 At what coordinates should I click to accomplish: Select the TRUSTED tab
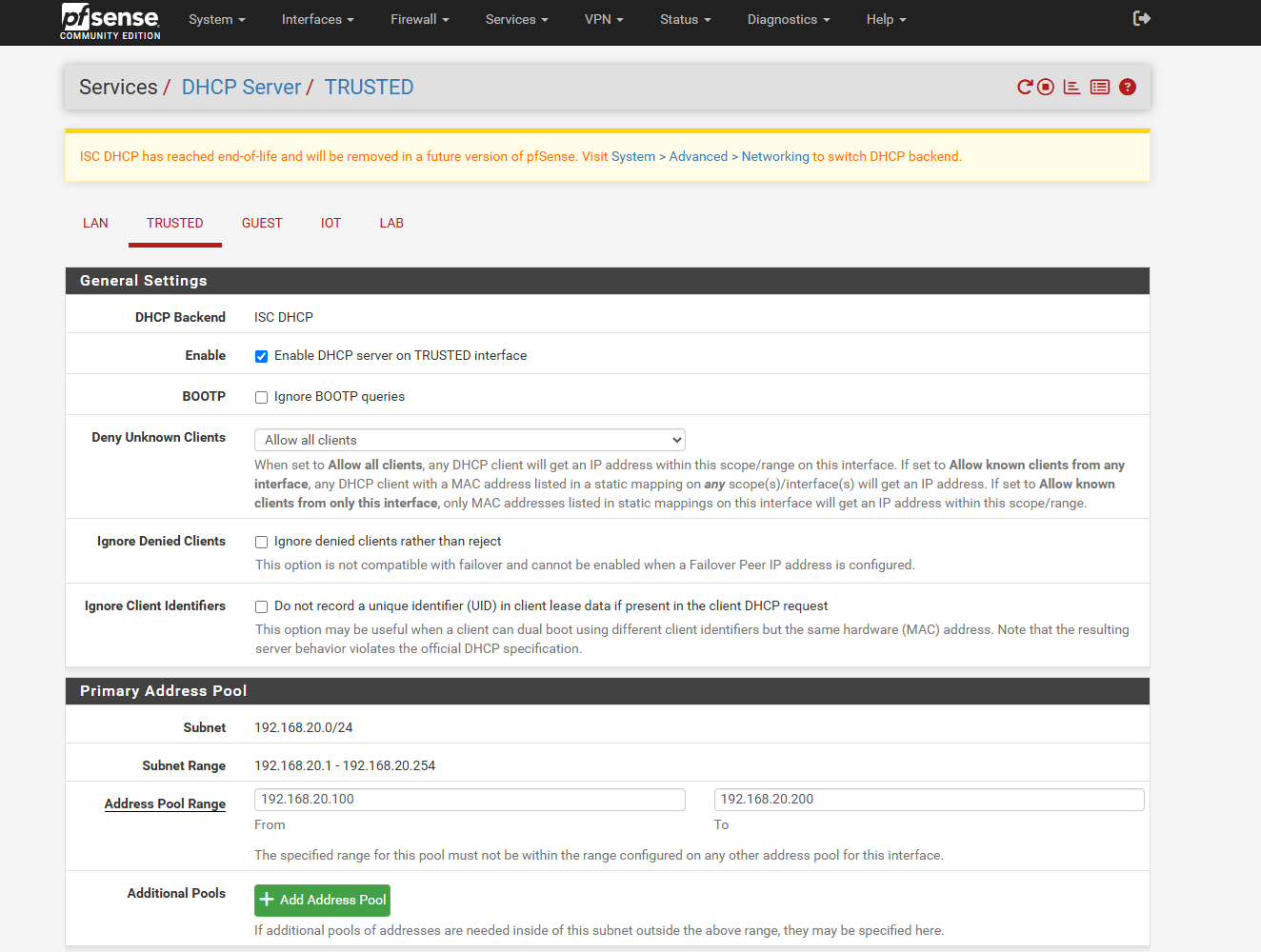[x=175, y=223]
